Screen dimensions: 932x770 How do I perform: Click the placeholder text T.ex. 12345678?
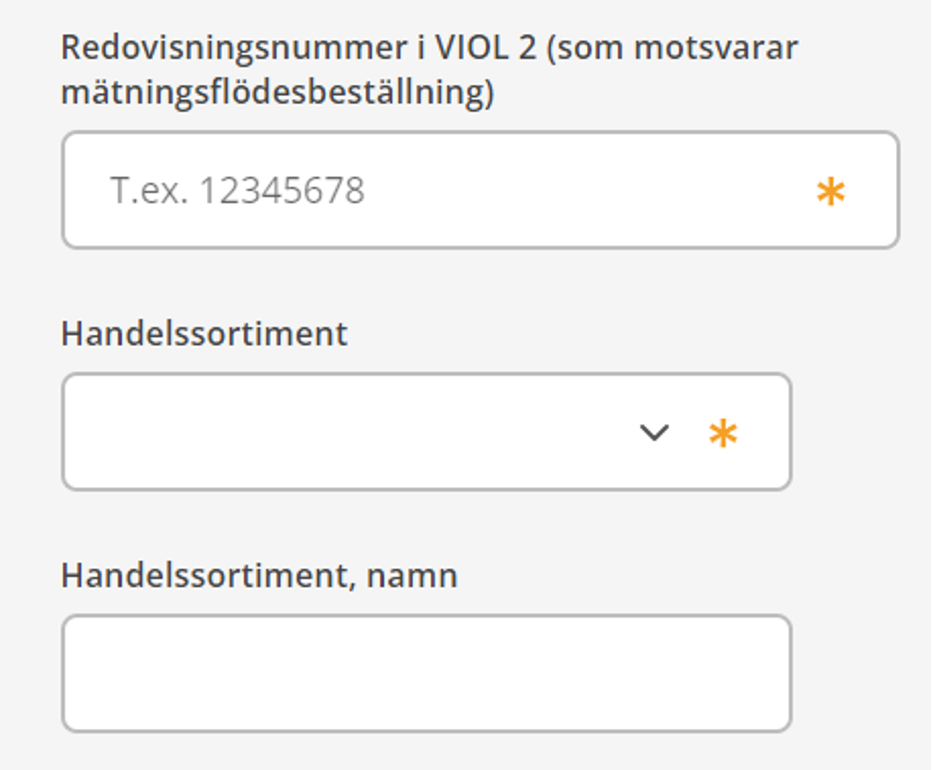[237, 190]
